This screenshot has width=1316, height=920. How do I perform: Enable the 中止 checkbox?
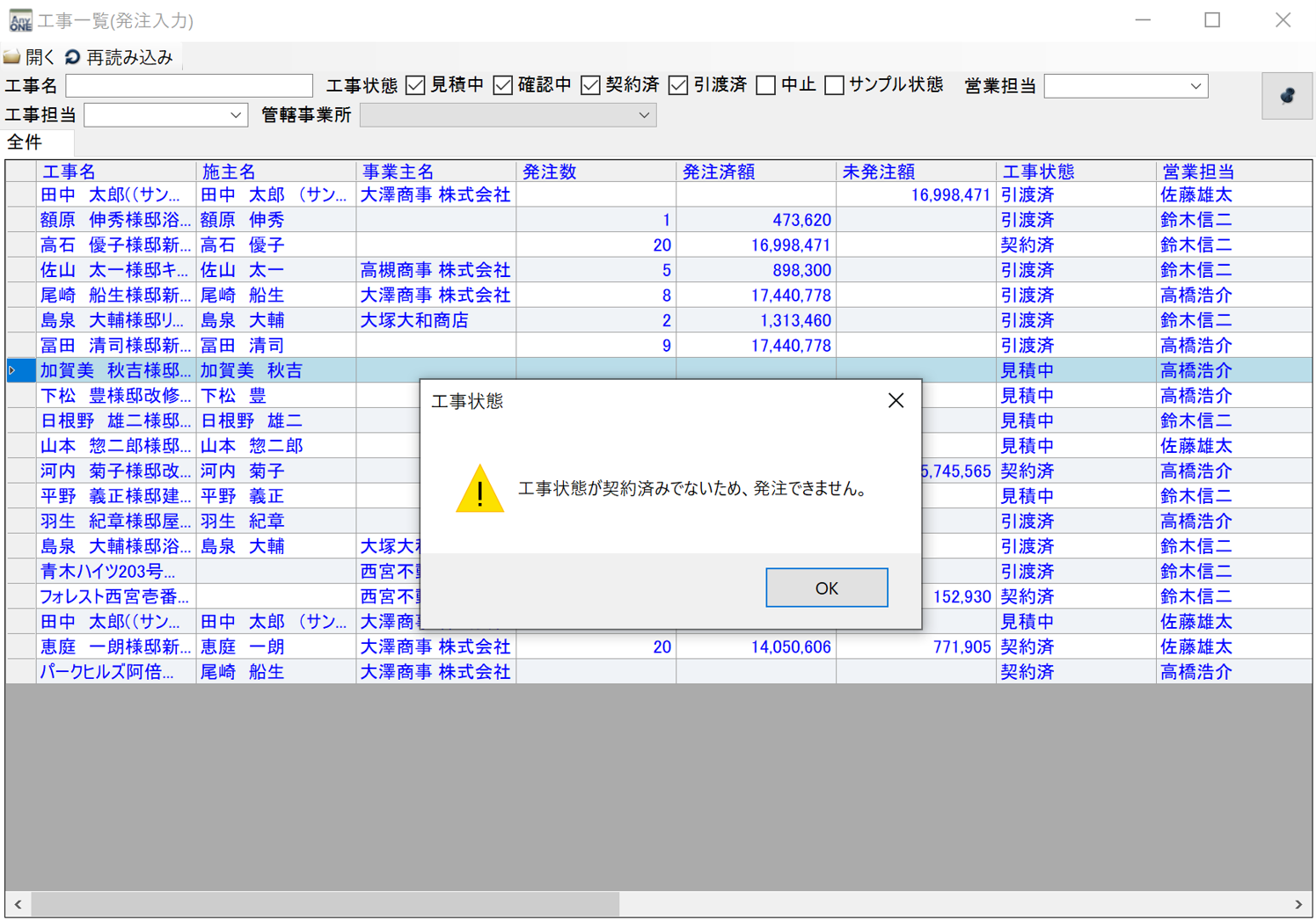tap(766, 85)
